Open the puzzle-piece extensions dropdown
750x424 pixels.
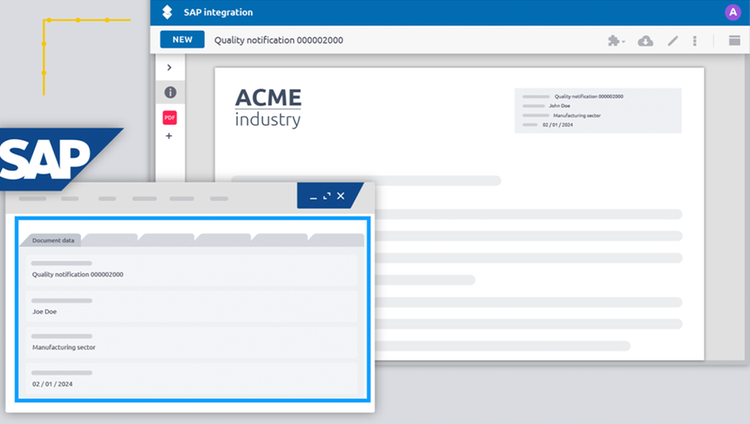click(616, 41)
